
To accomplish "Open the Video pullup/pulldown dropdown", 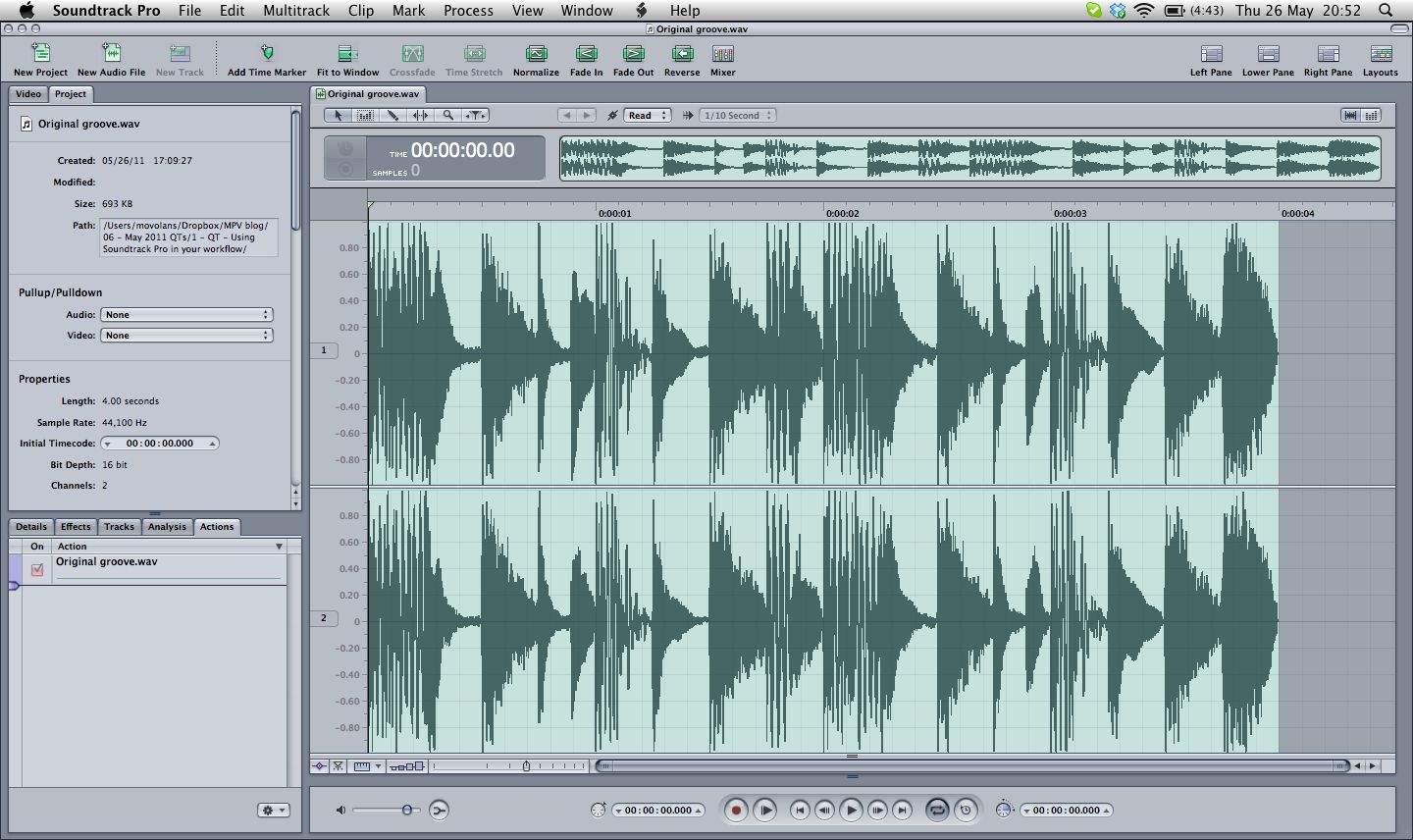I will point(186,336).
